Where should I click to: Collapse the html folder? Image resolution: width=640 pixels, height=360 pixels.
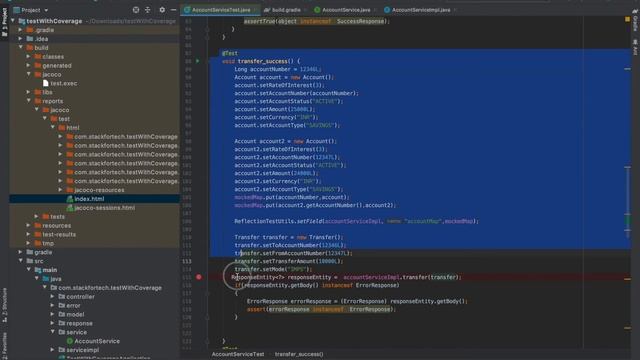point(53,128)
